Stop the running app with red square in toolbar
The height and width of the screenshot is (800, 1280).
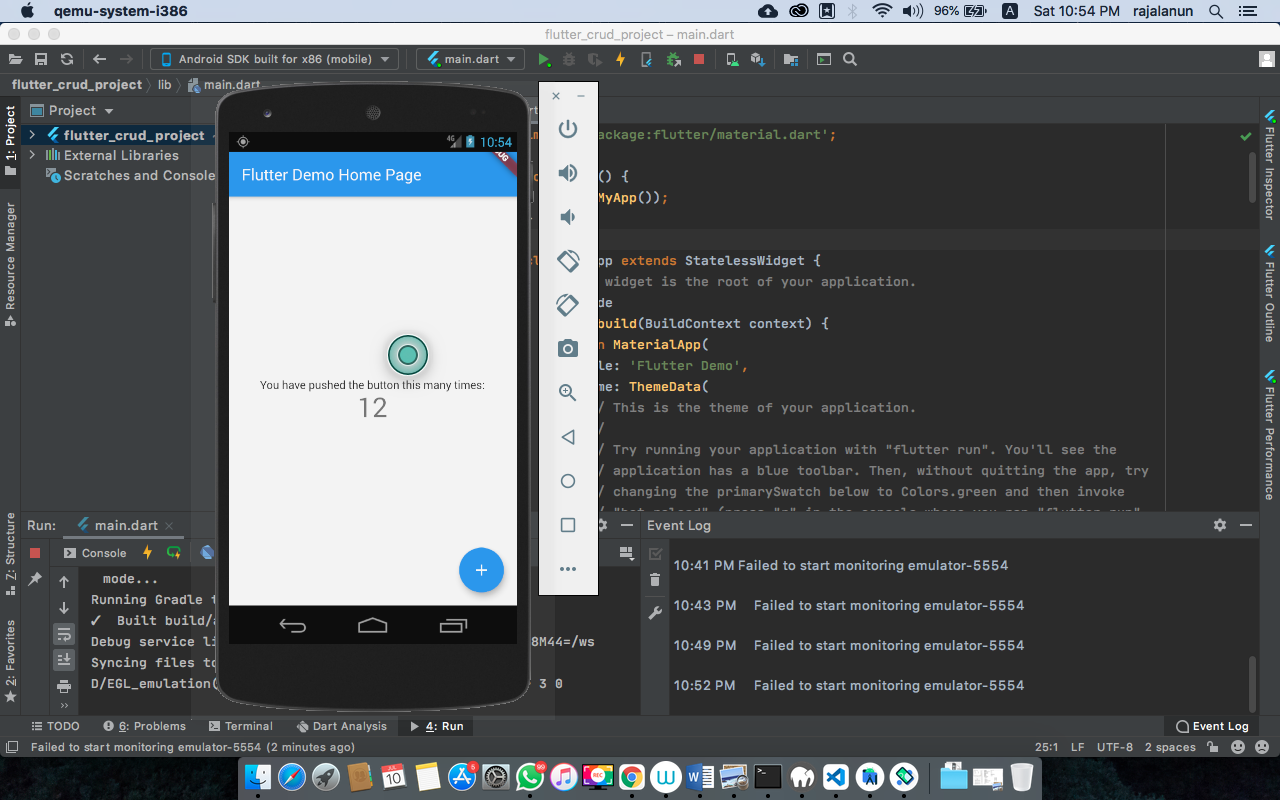(x=699, y=59)
